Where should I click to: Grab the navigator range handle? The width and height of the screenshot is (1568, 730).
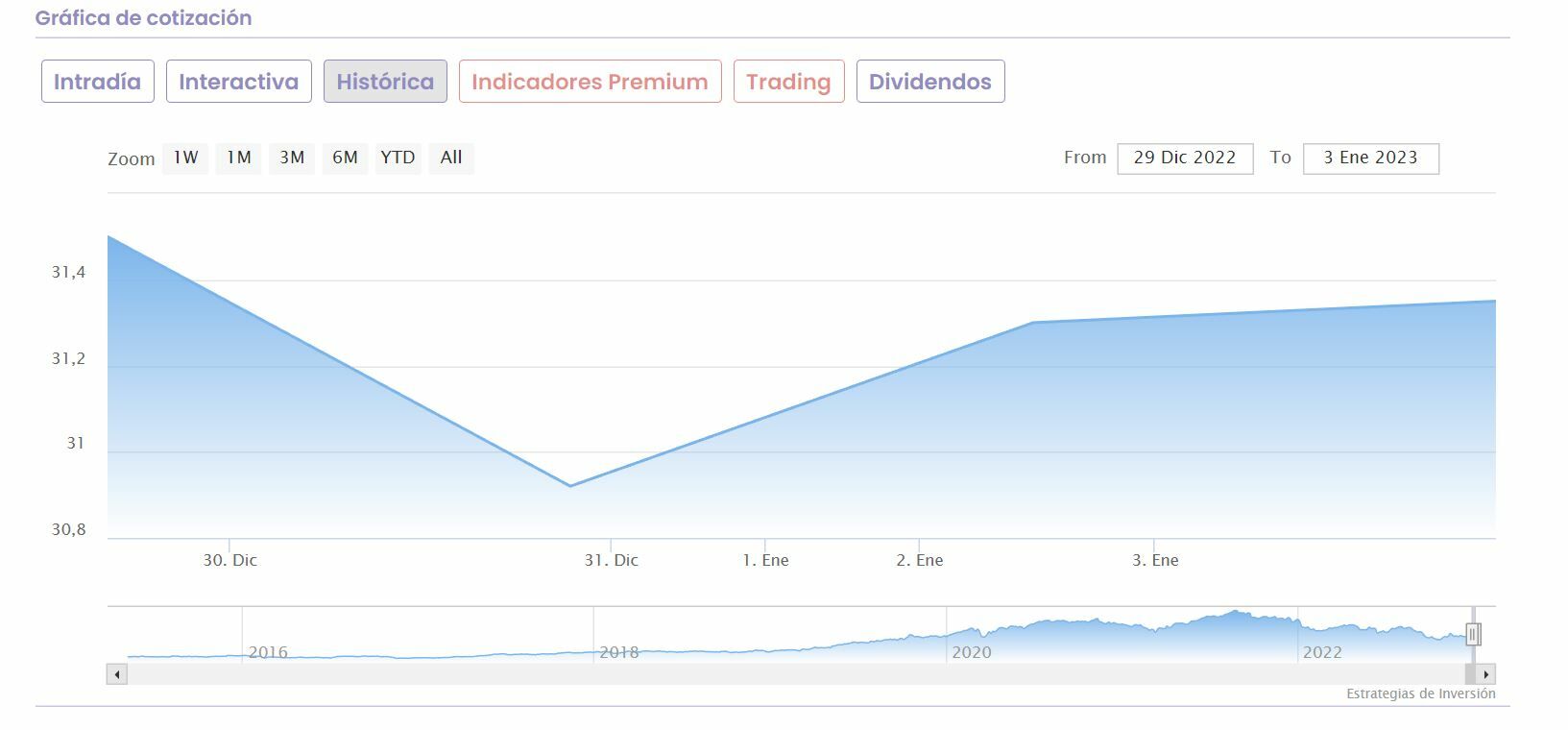[x=1473, y=634]
